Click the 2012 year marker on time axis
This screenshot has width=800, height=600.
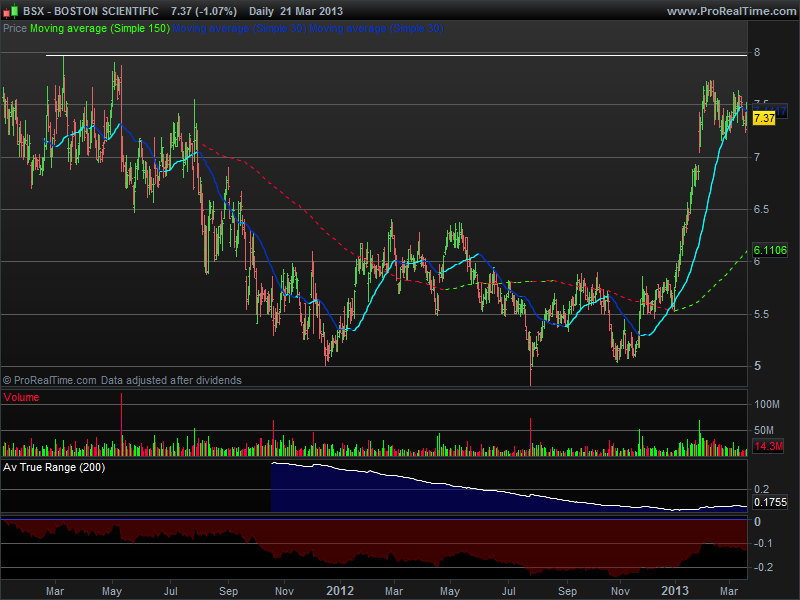click(342, 590)
